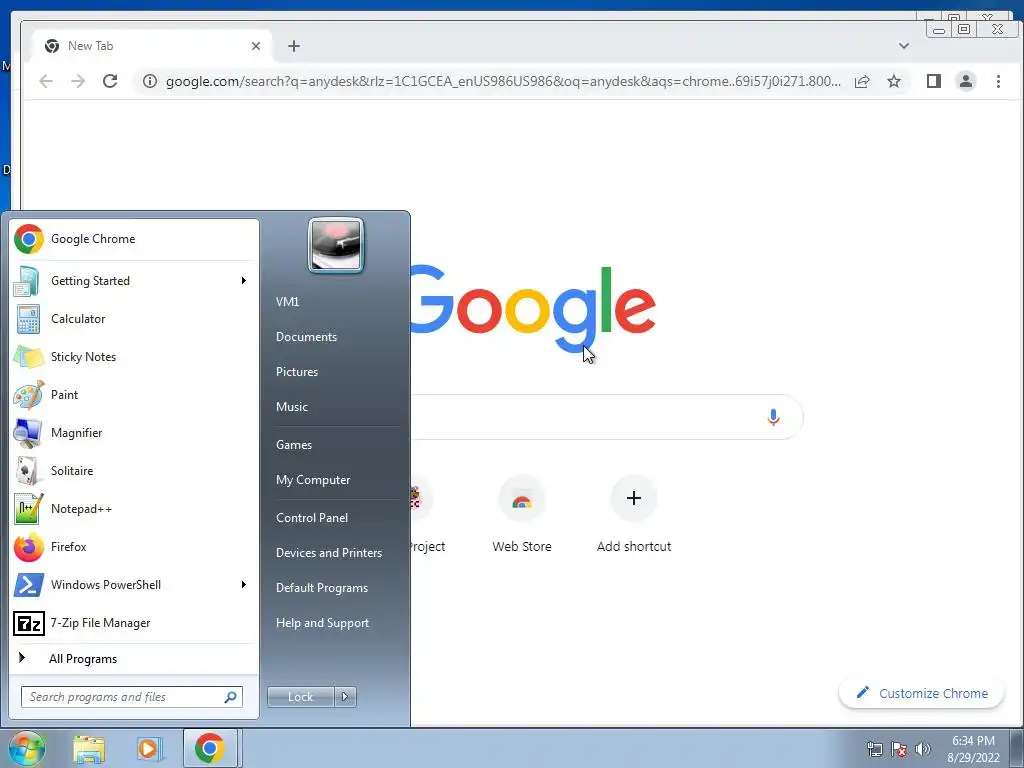Show All Programs list
The image size is (1024, 768).
(134, 659)
